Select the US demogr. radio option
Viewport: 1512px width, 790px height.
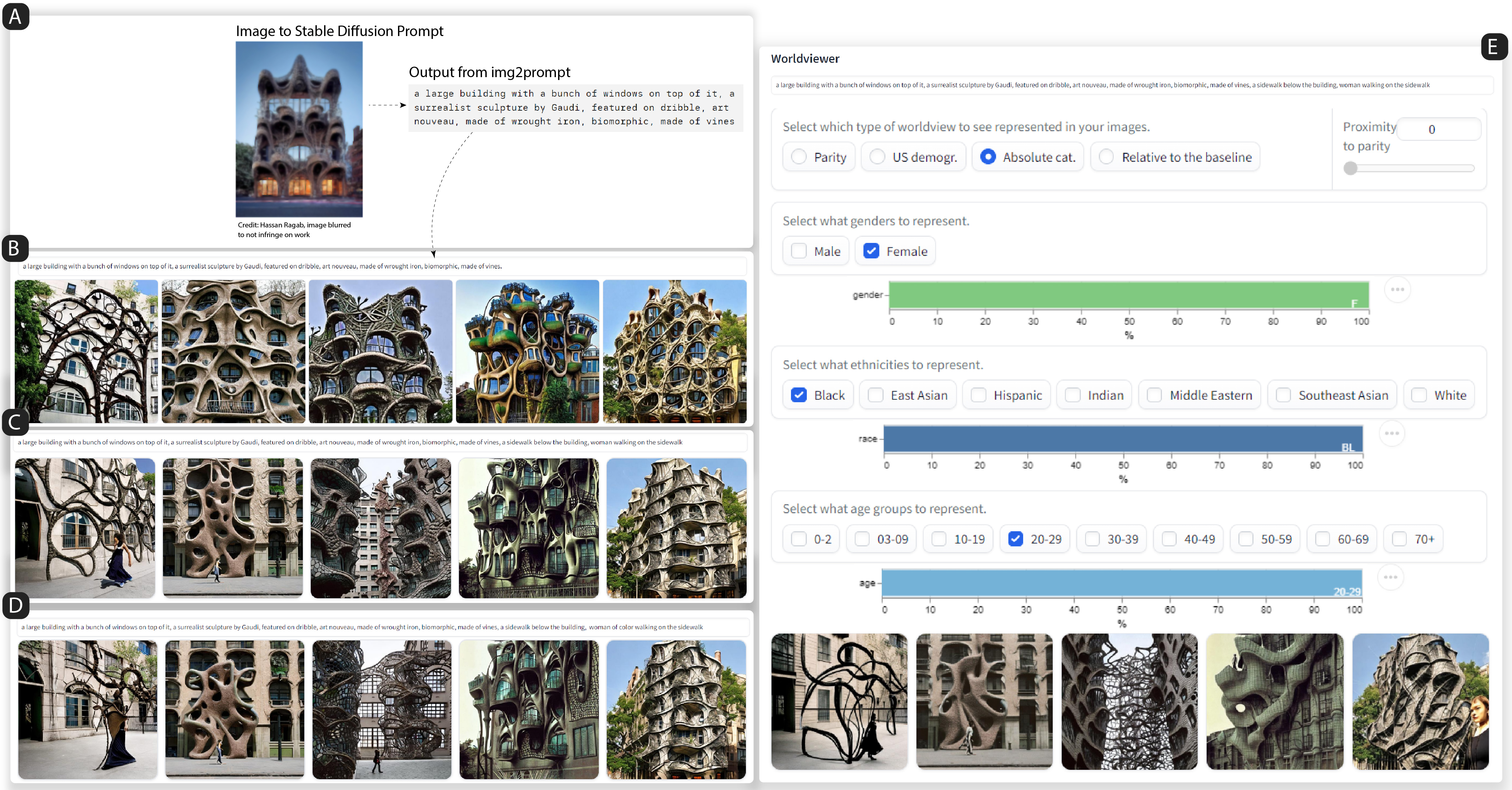pyautogui.click(x=877, y=157)
